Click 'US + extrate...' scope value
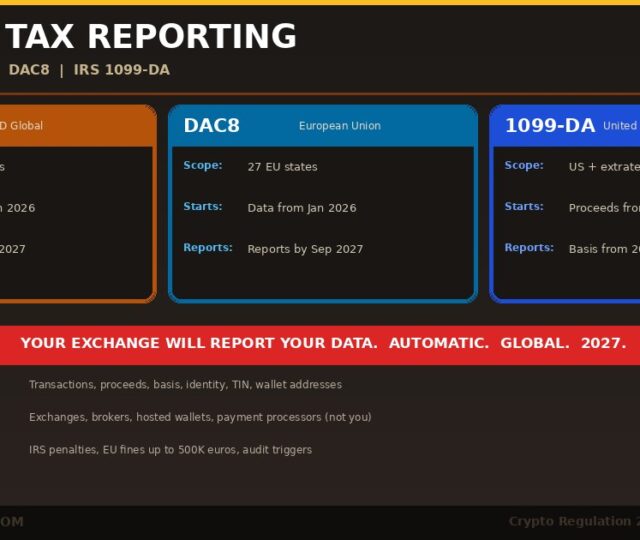This screenshot has height=540, width=640. point(604,167)
